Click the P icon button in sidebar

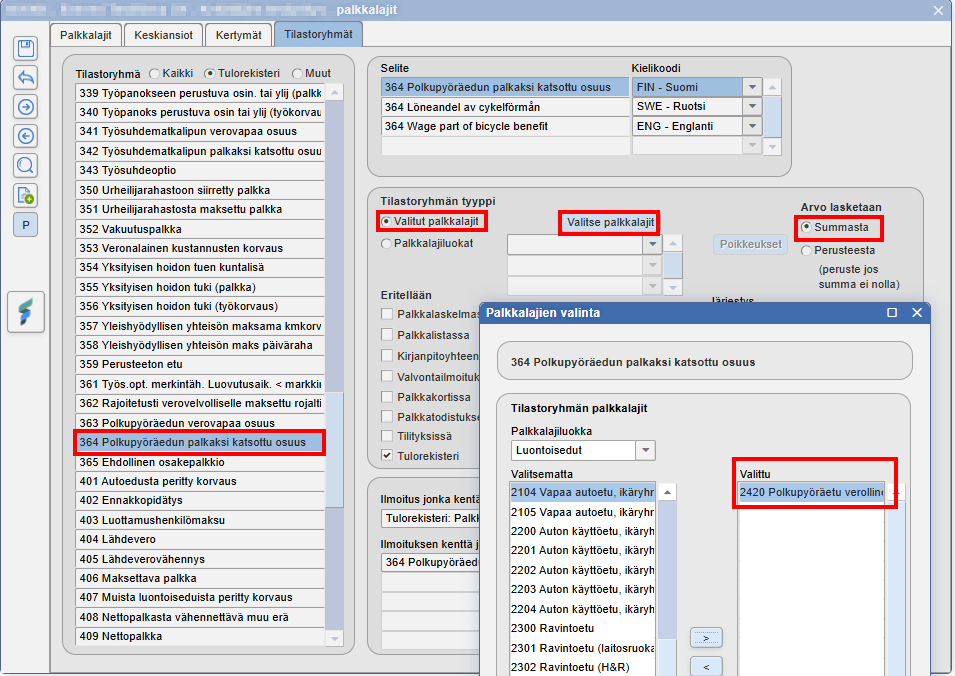(x=26, y=225)
